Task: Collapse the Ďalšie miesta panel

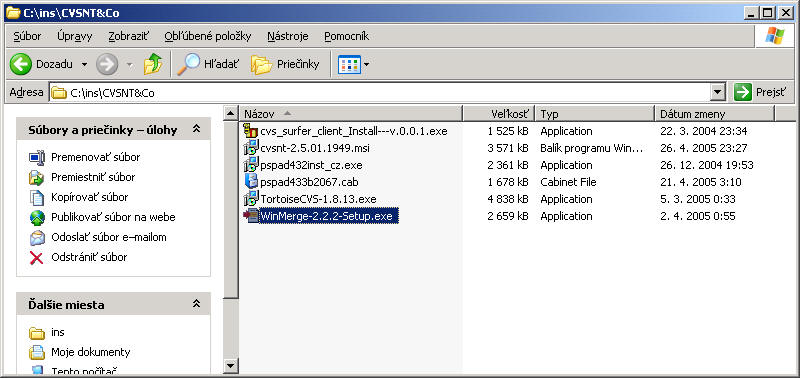Action: tap(196, 304)
